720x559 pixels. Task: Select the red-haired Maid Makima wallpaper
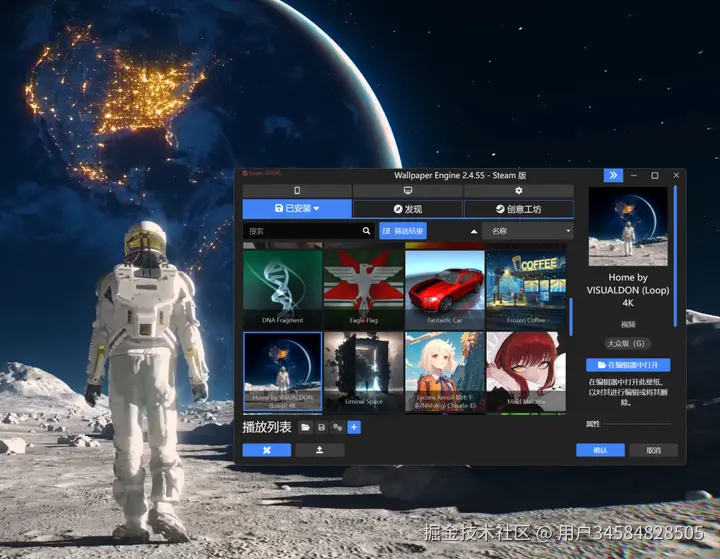pos(526,372)
